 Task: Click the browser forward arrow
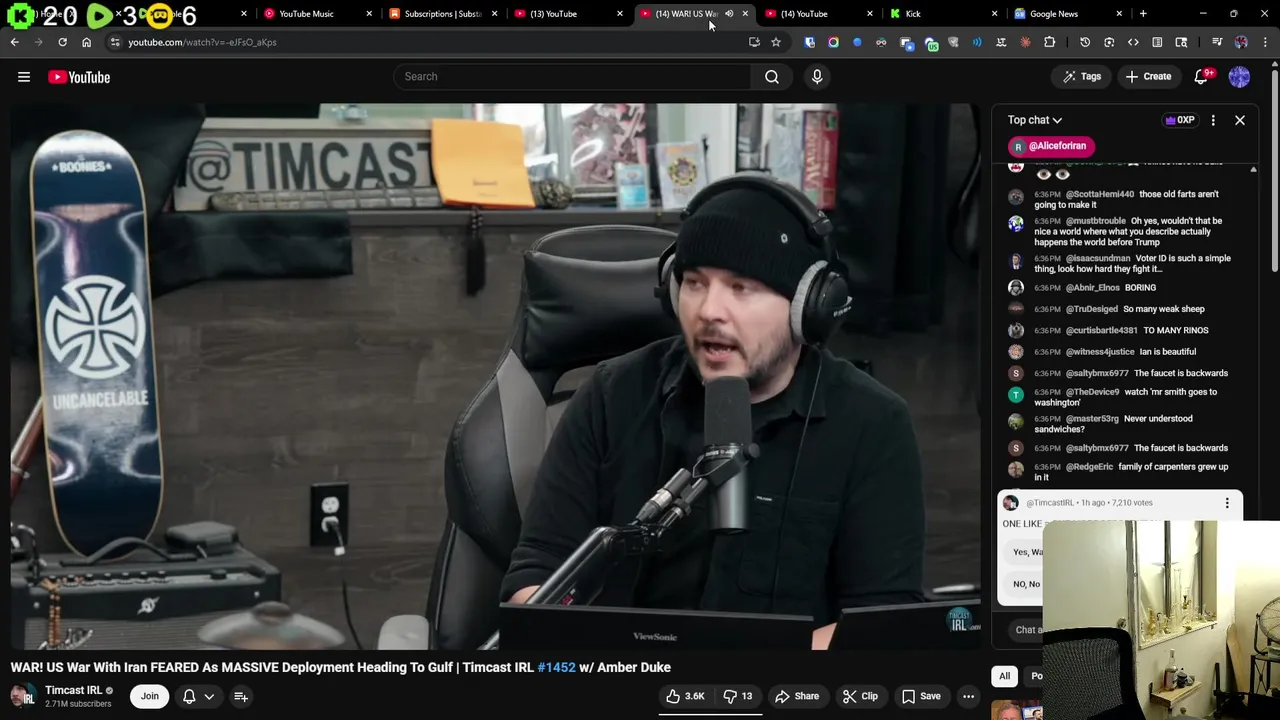click(x=38, y=42)
